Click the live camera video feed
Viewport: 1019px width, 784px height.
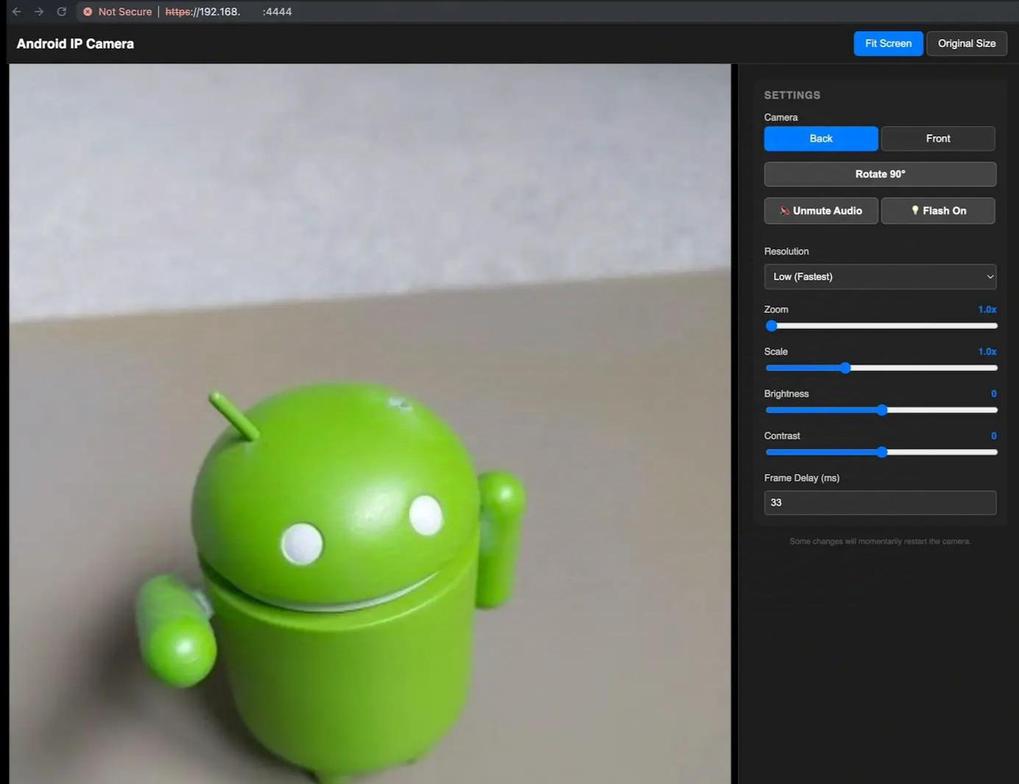370,424
